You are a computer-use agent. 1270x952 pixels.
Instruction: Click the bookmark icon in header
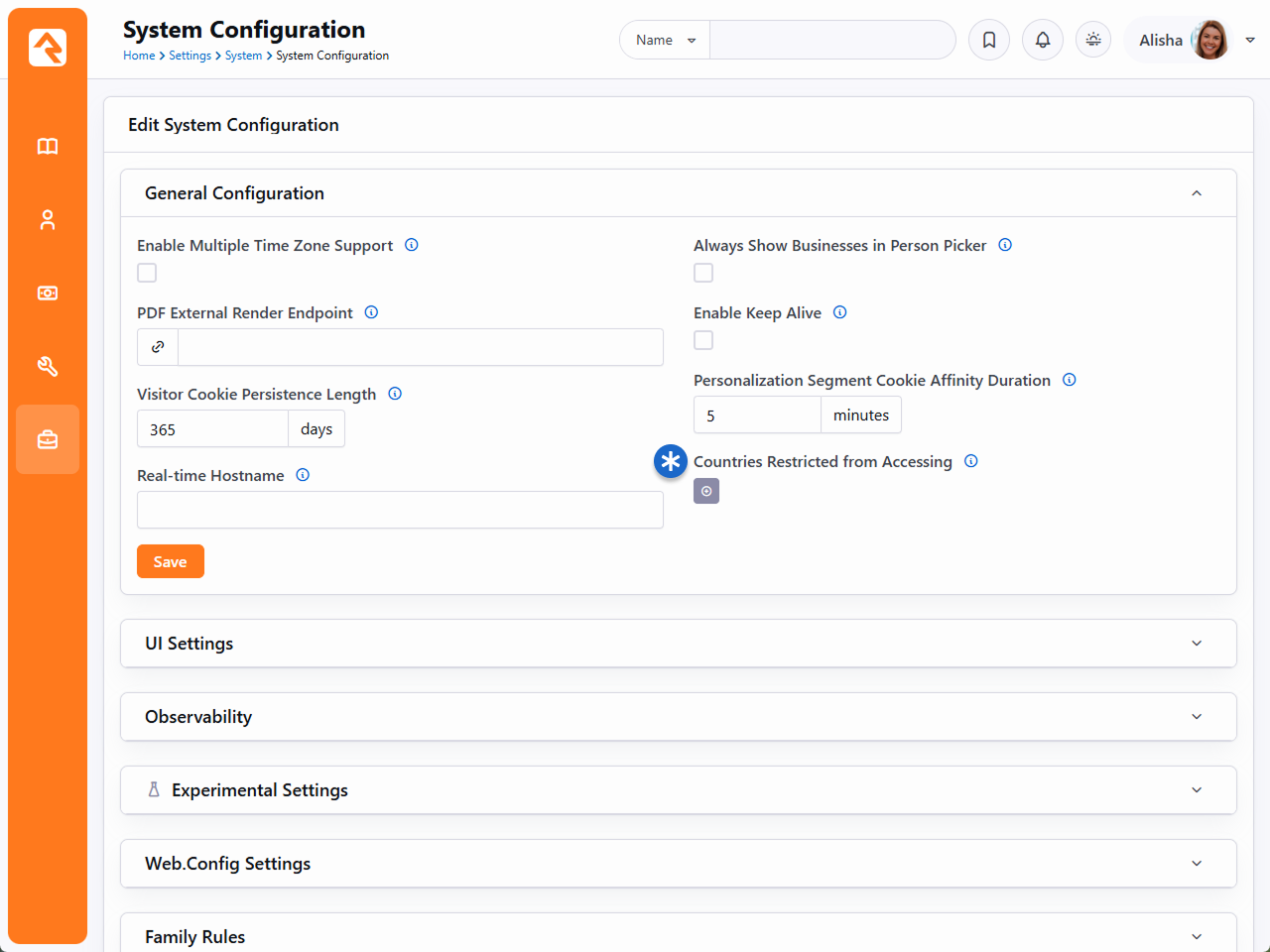coord(989,40)
